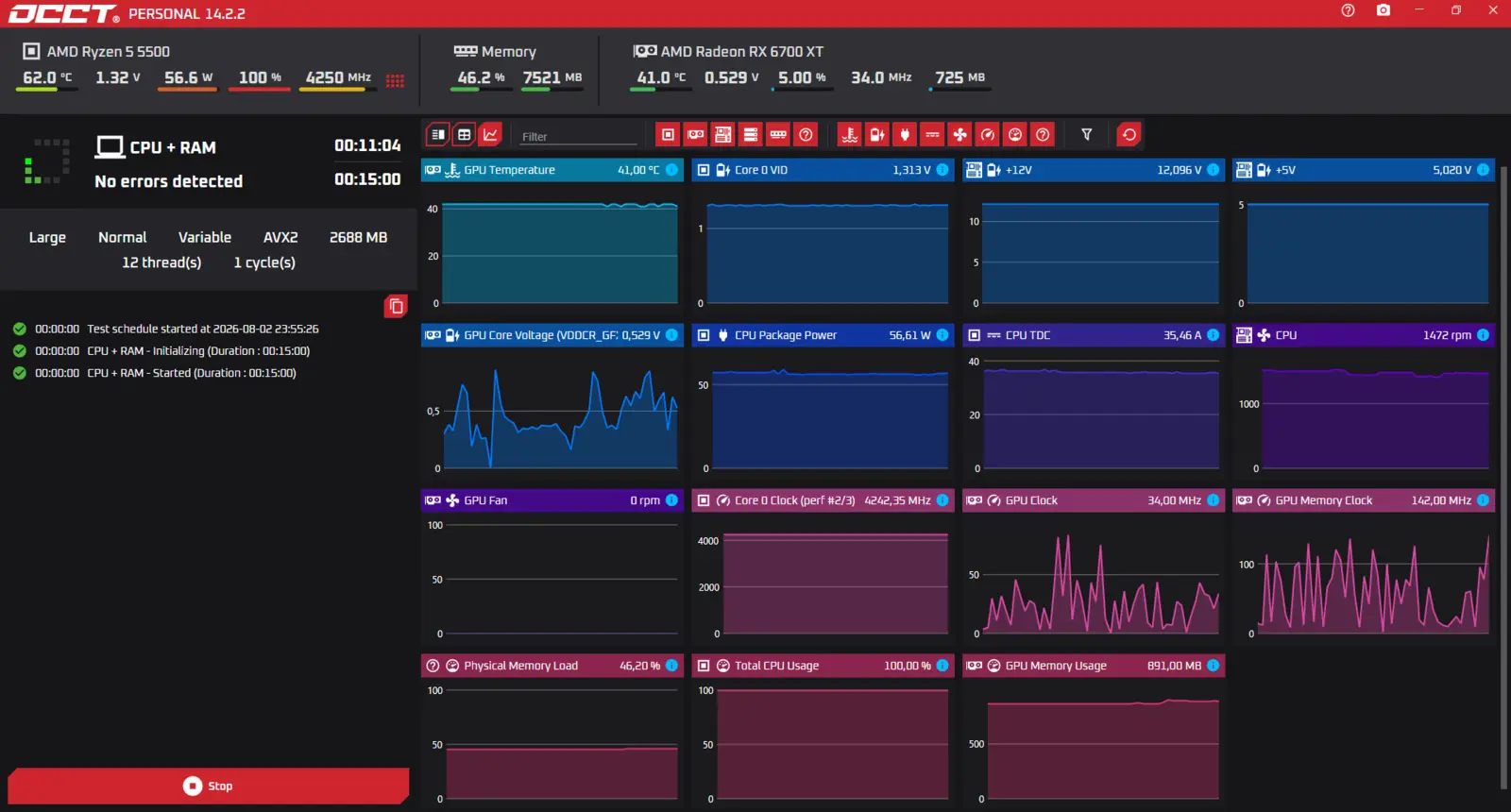Show info for the Total CPU Usage graph
Image resolution: width=1511 pixels, height=812 pixels.
[942, 666]
